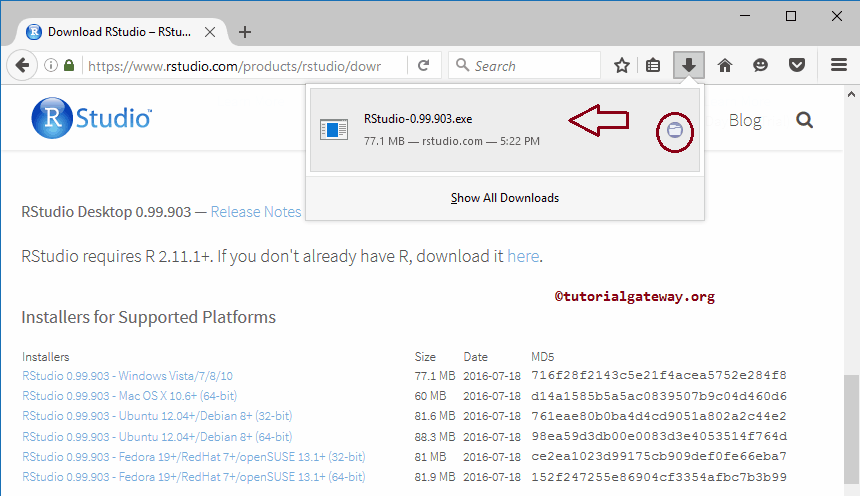Click the RStudio logo on the page
Viewport: 860px width, 496px height.
click(x=91, y=118)
